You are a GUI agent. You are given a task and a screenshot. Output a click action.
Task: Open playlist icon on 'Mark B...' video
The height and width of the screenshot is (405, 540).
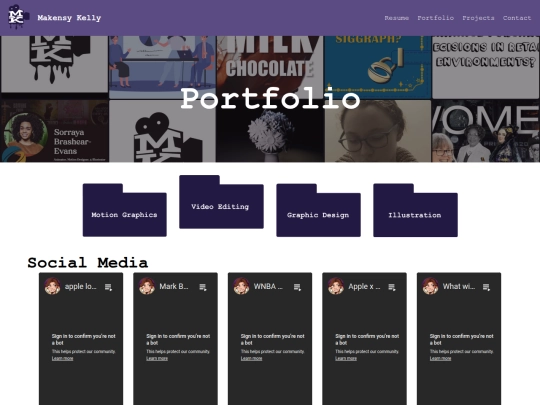pyautogui.click(x=203, y=287)
